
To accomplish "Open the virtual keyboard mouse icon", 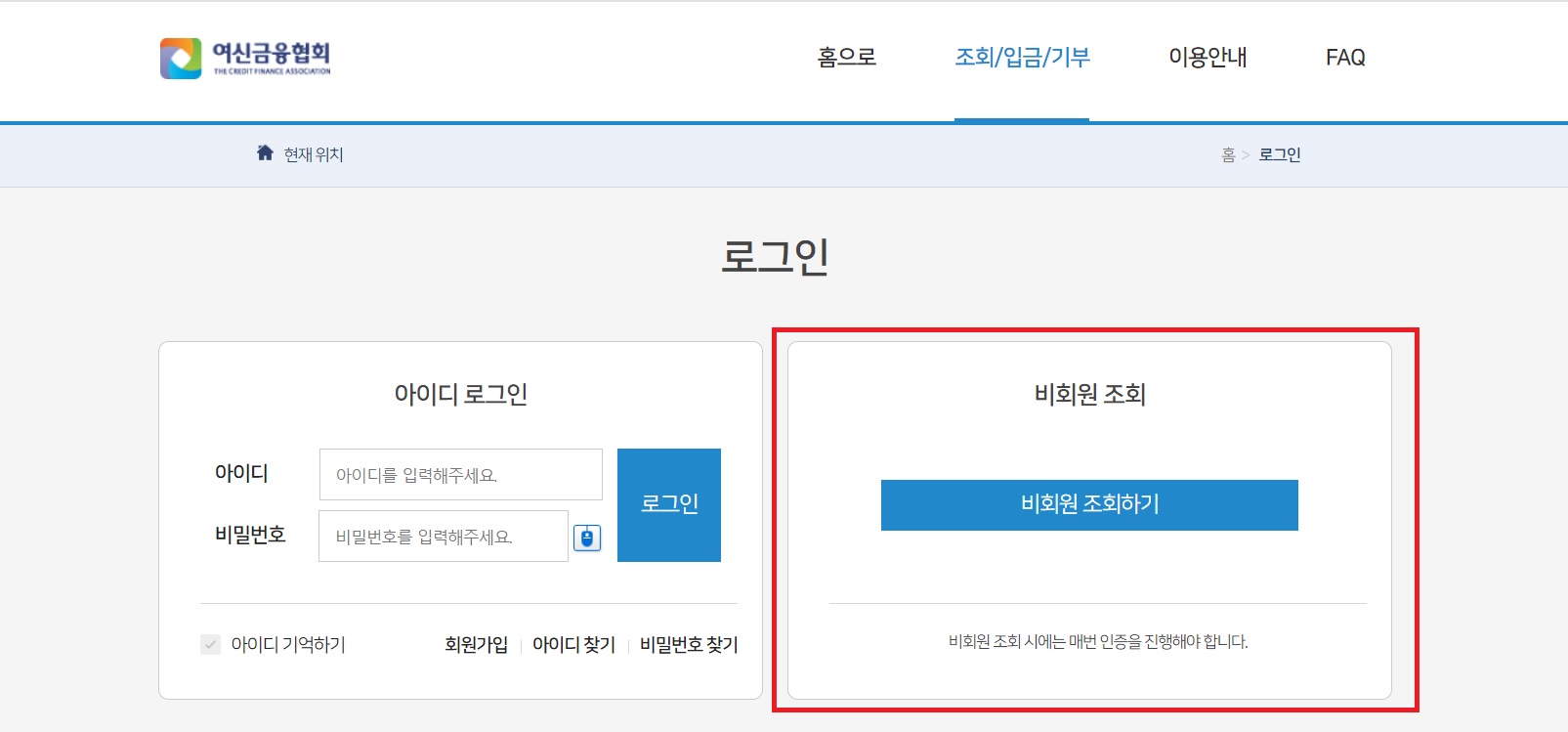I will tap(587, 538).
